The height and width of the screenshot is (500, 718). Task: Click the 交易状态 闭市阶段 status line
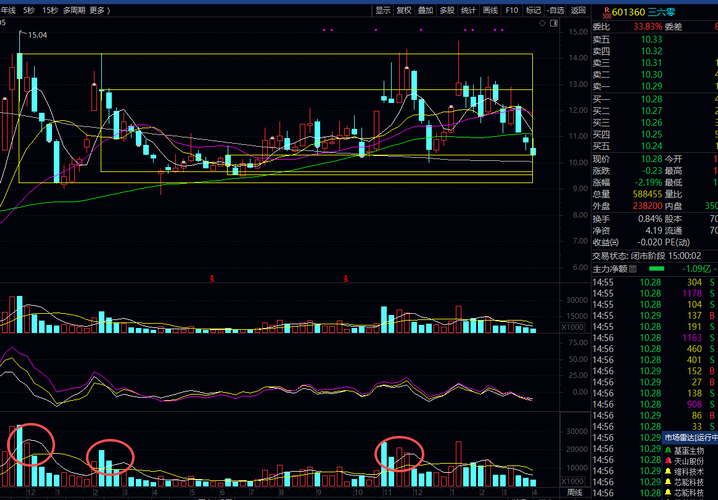point(647,256)
